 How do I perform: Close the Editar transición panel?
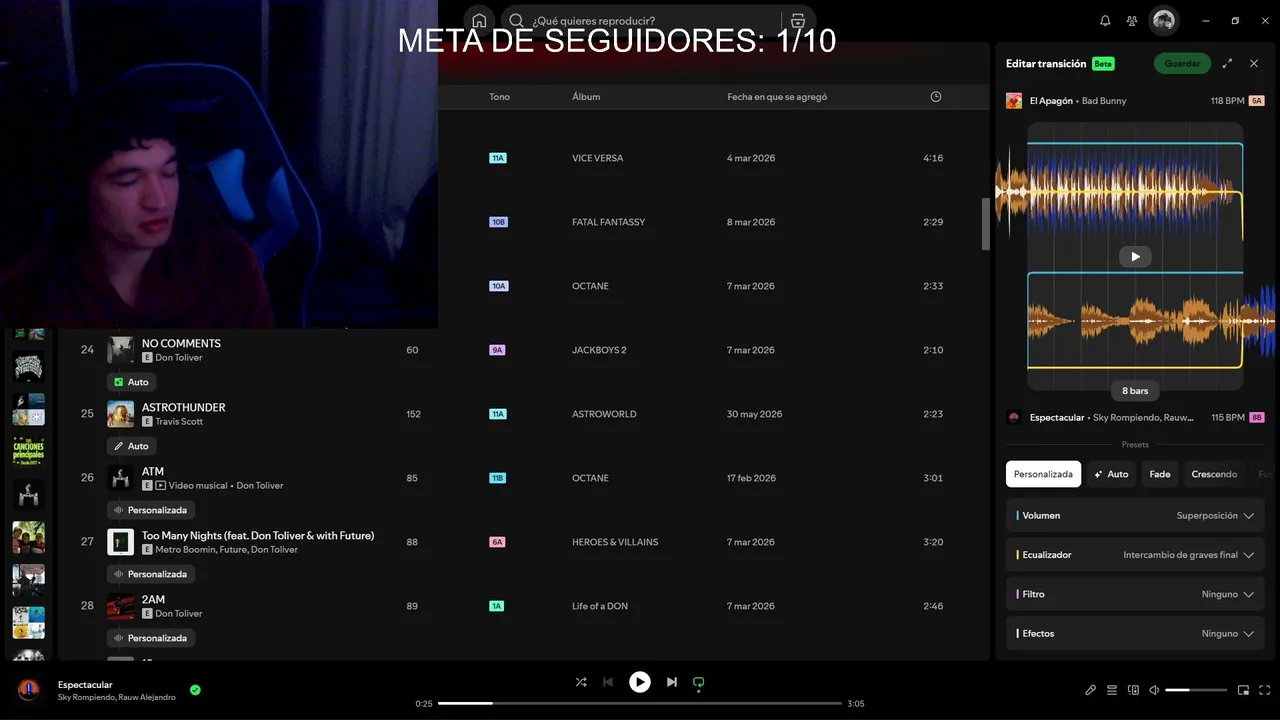tap(1254, 63)
